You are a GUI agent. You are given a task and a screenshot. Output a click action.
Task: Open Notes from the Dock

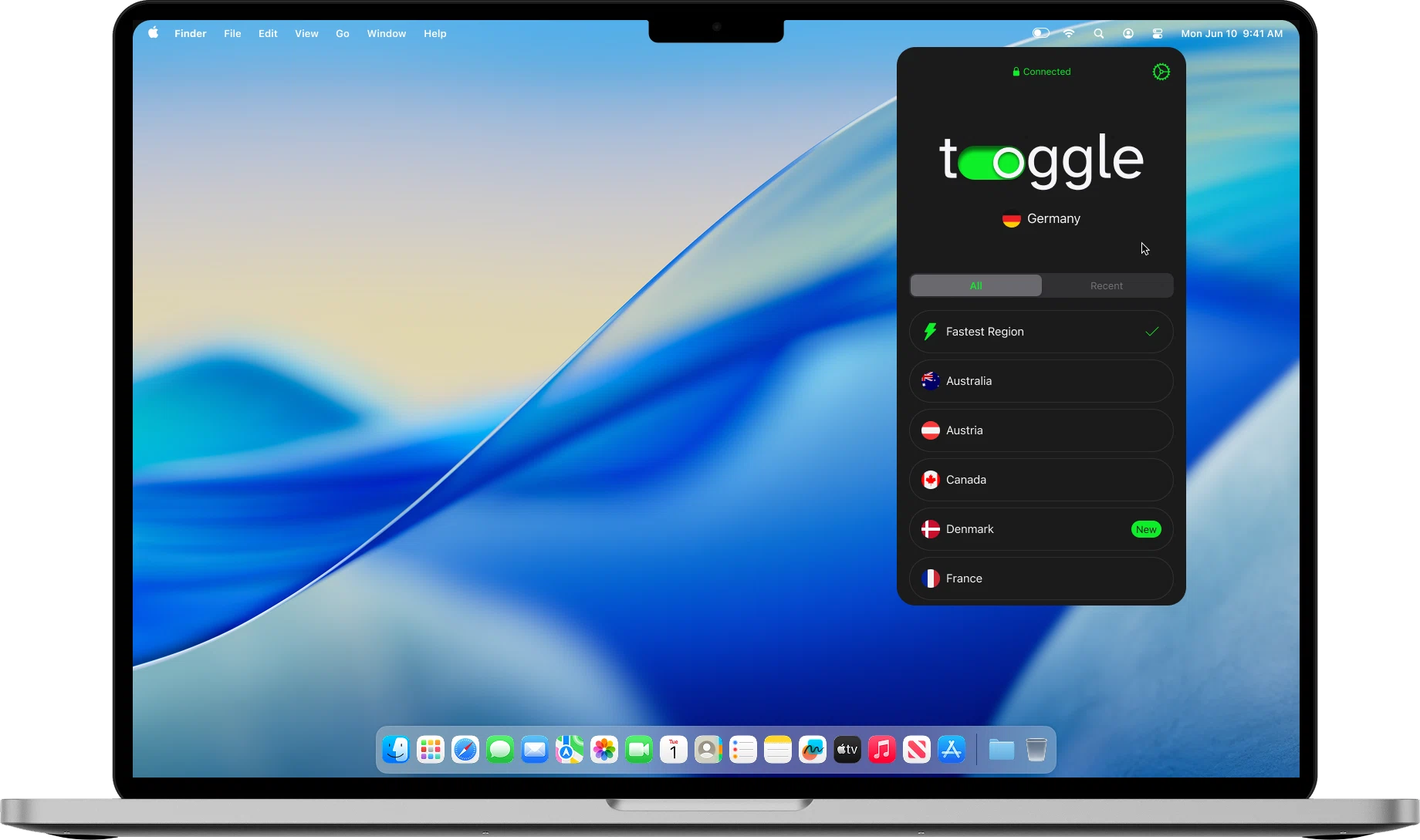pyautogui.click(x=778, y=749)
